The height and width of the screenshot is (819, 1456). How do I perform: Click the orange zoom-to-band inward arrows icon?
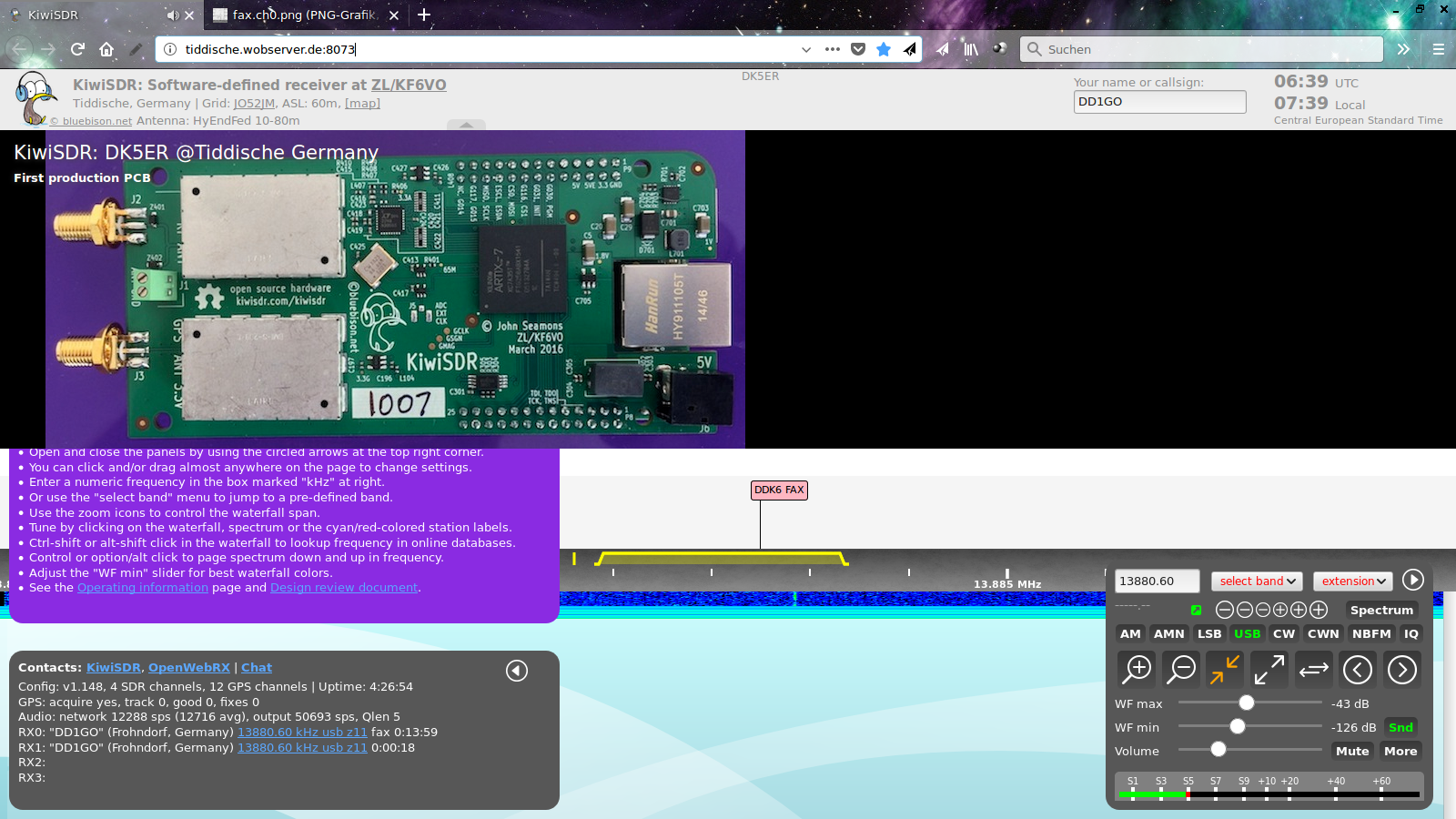(1225, 670)
